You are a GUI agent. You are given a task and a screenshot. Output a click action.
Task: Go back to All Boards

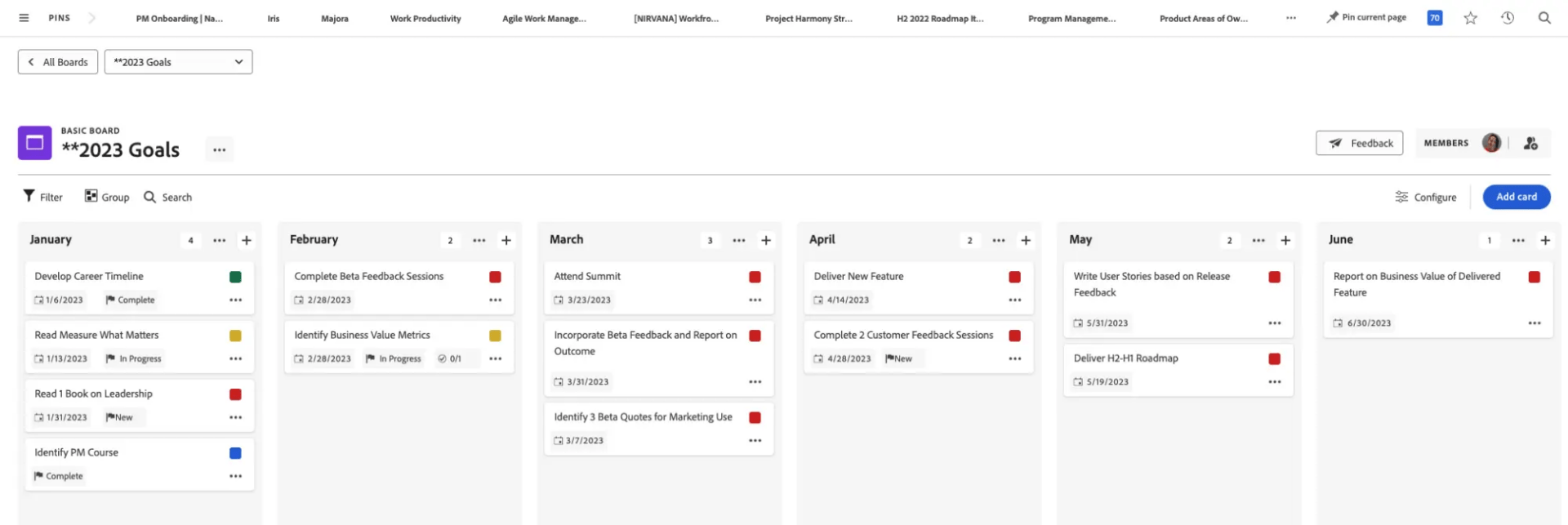click(58, 62)
